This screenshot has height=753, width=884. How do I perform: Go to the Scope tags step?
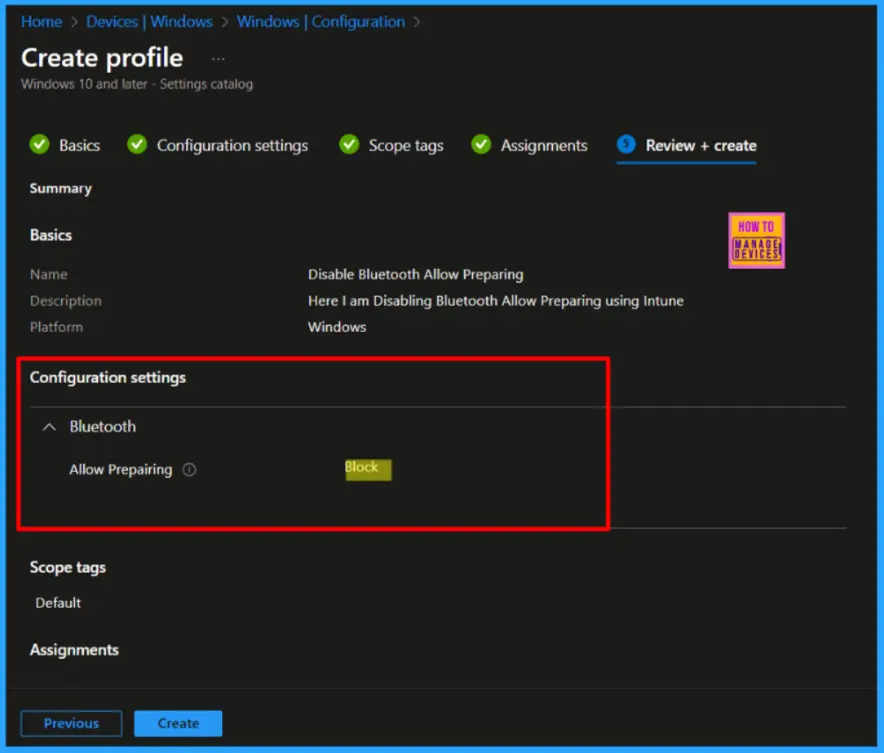(x=406, y=145)
